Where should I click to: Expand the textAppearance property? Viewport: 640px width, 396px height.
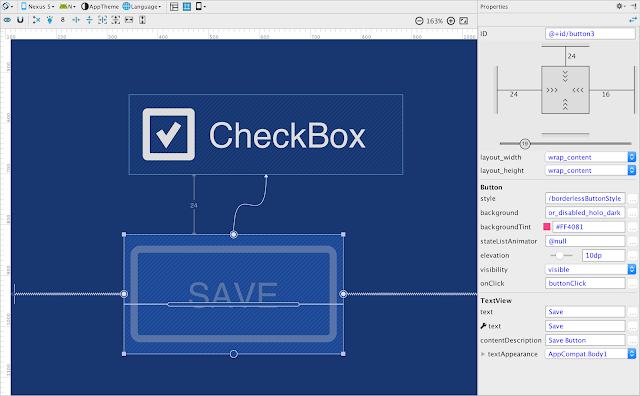pos(483,354)
